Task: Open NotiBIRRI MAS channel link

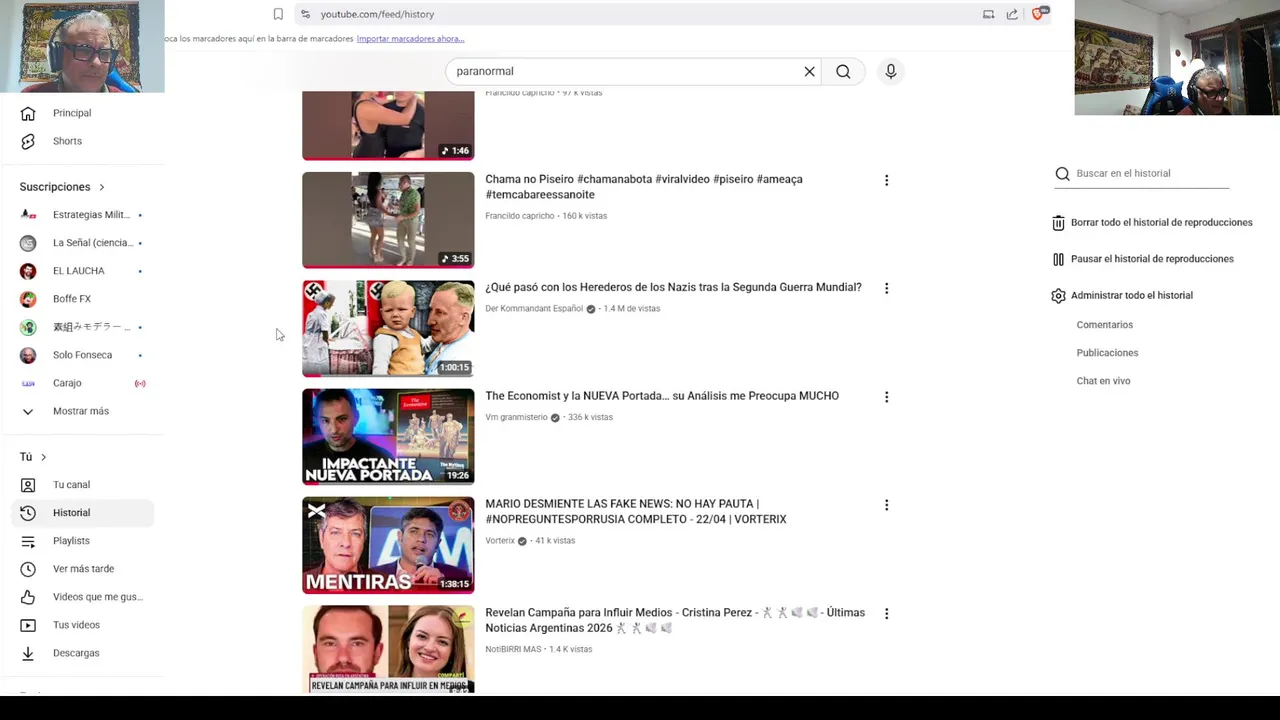Action: pos(513,649)
